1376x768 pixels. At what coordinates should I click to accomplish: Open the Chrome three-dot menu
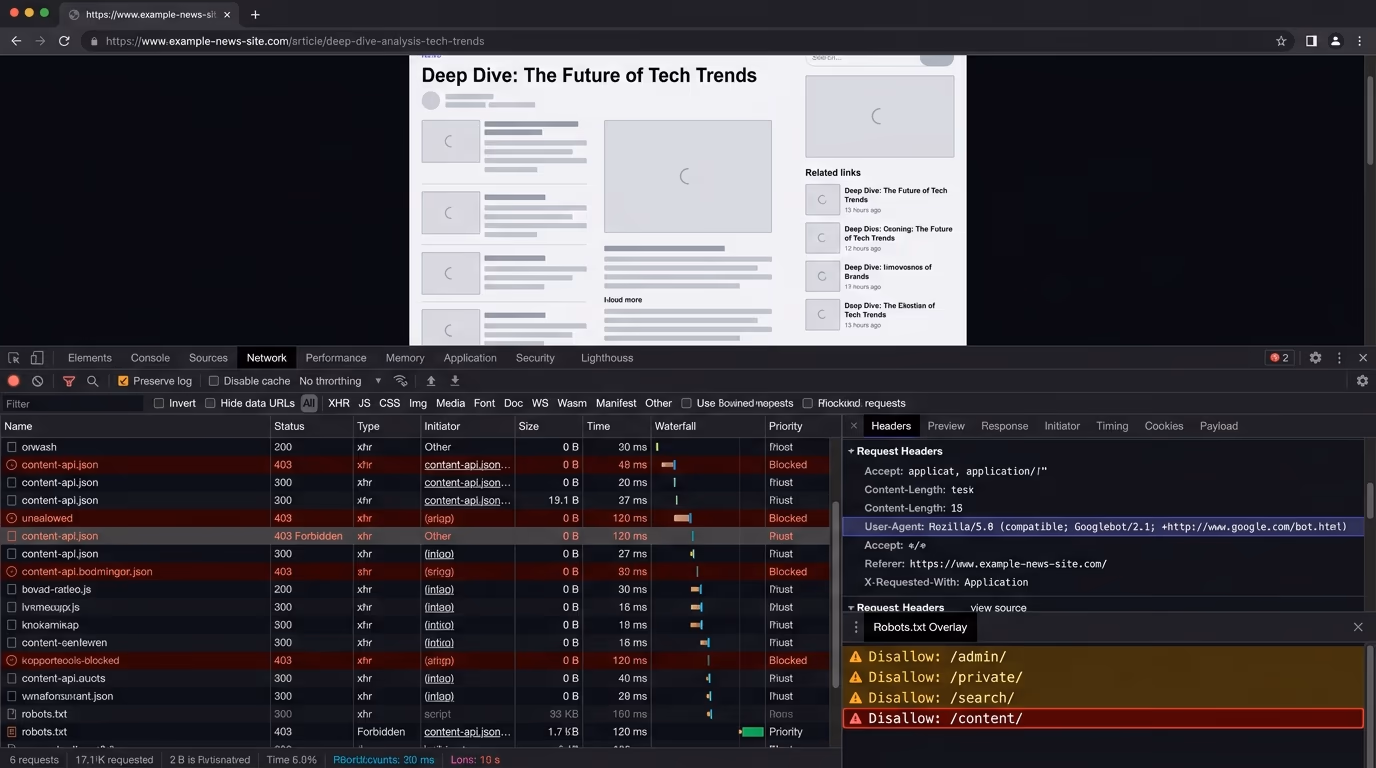coord(1359,41)
